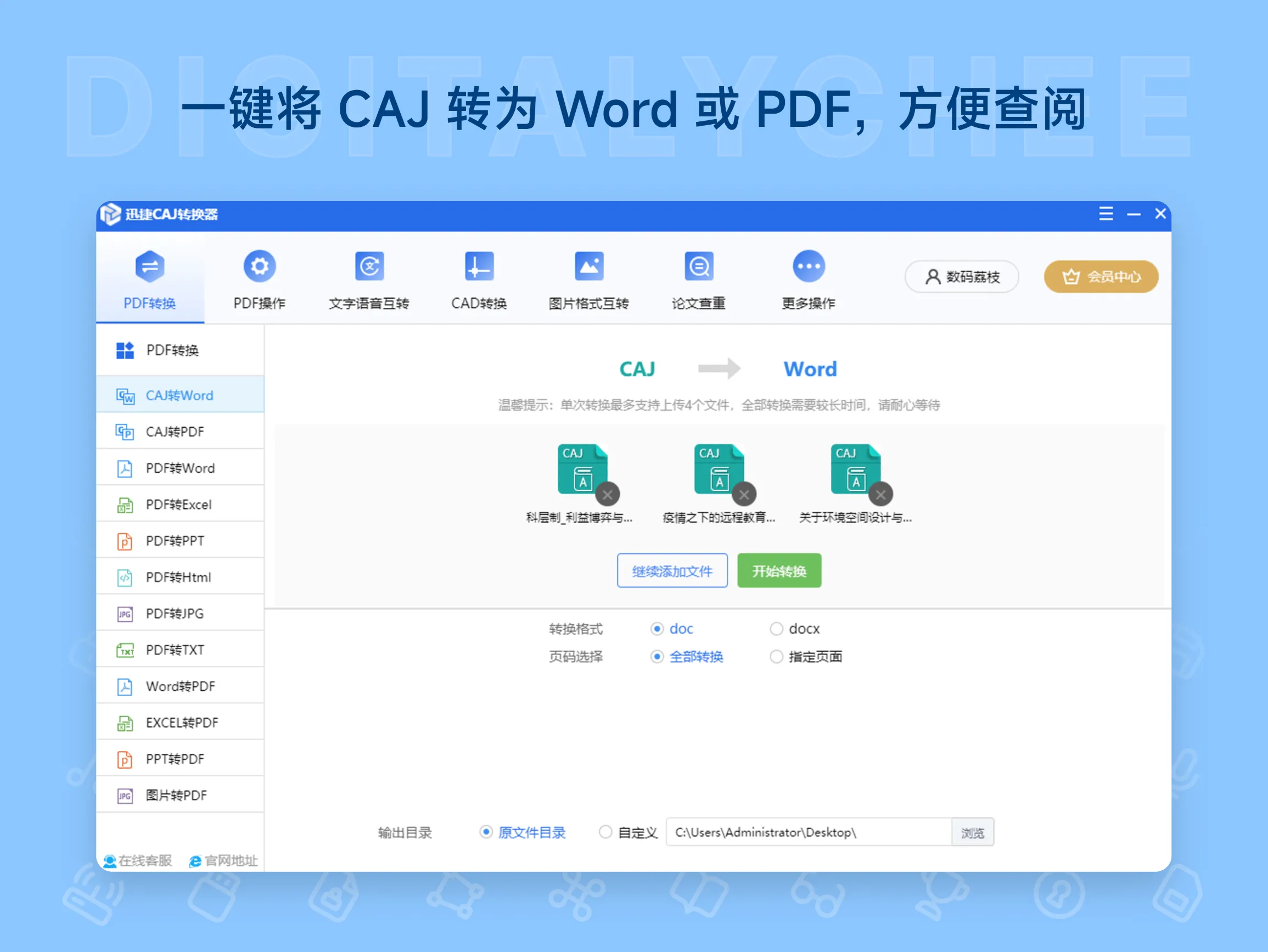Add more files via 继续添加文件

672,570
